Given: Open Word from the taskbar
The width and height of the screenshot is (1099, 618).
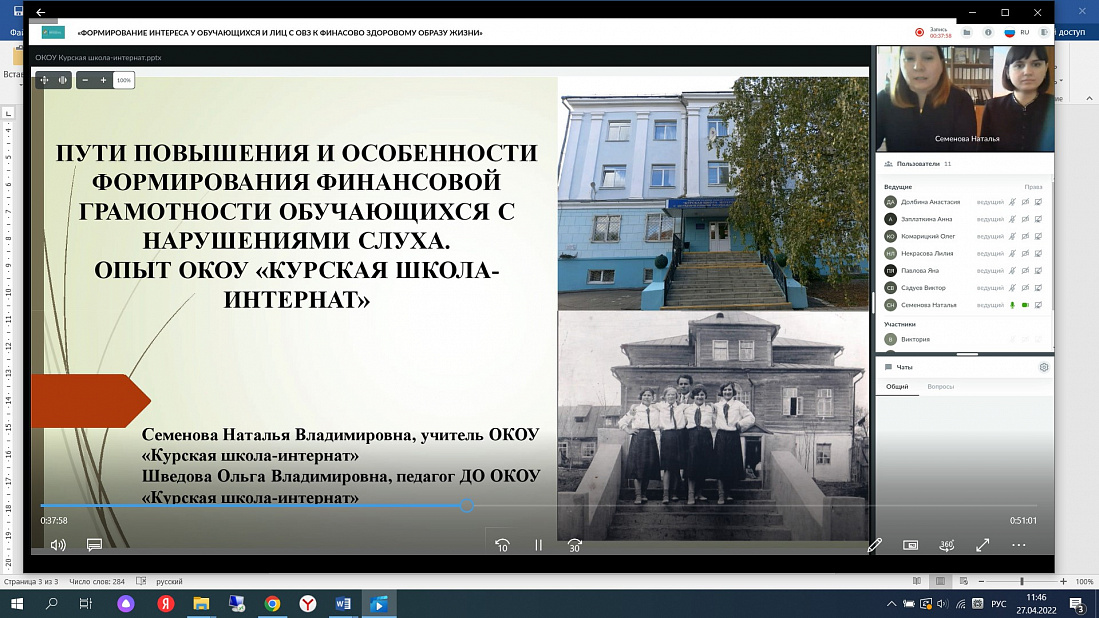Looking at the screenshot, I should pos(343,603).
